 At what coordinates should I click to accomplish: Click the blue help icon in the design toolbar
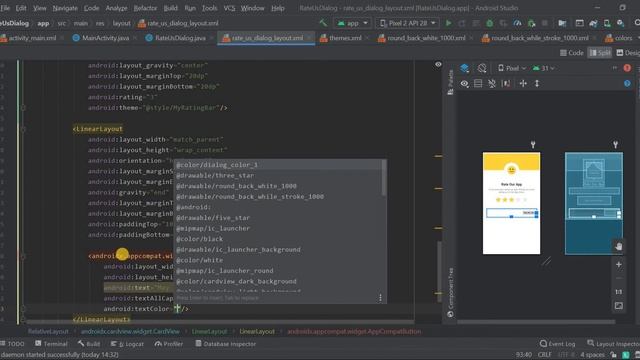pos(627,83)
